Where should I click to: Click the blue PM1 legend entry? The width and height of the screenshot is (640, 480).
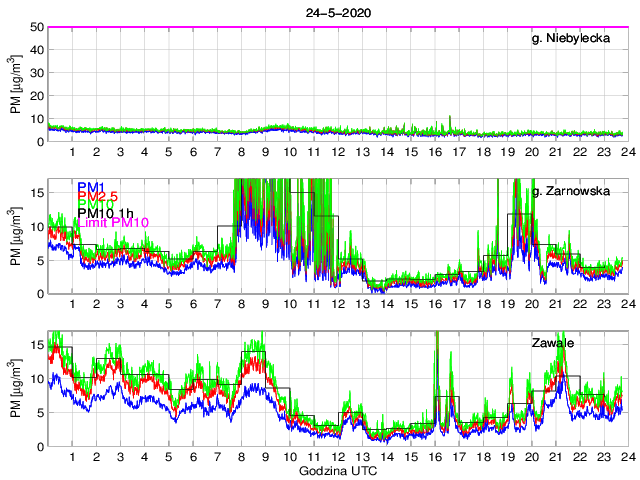click(90, 187)
